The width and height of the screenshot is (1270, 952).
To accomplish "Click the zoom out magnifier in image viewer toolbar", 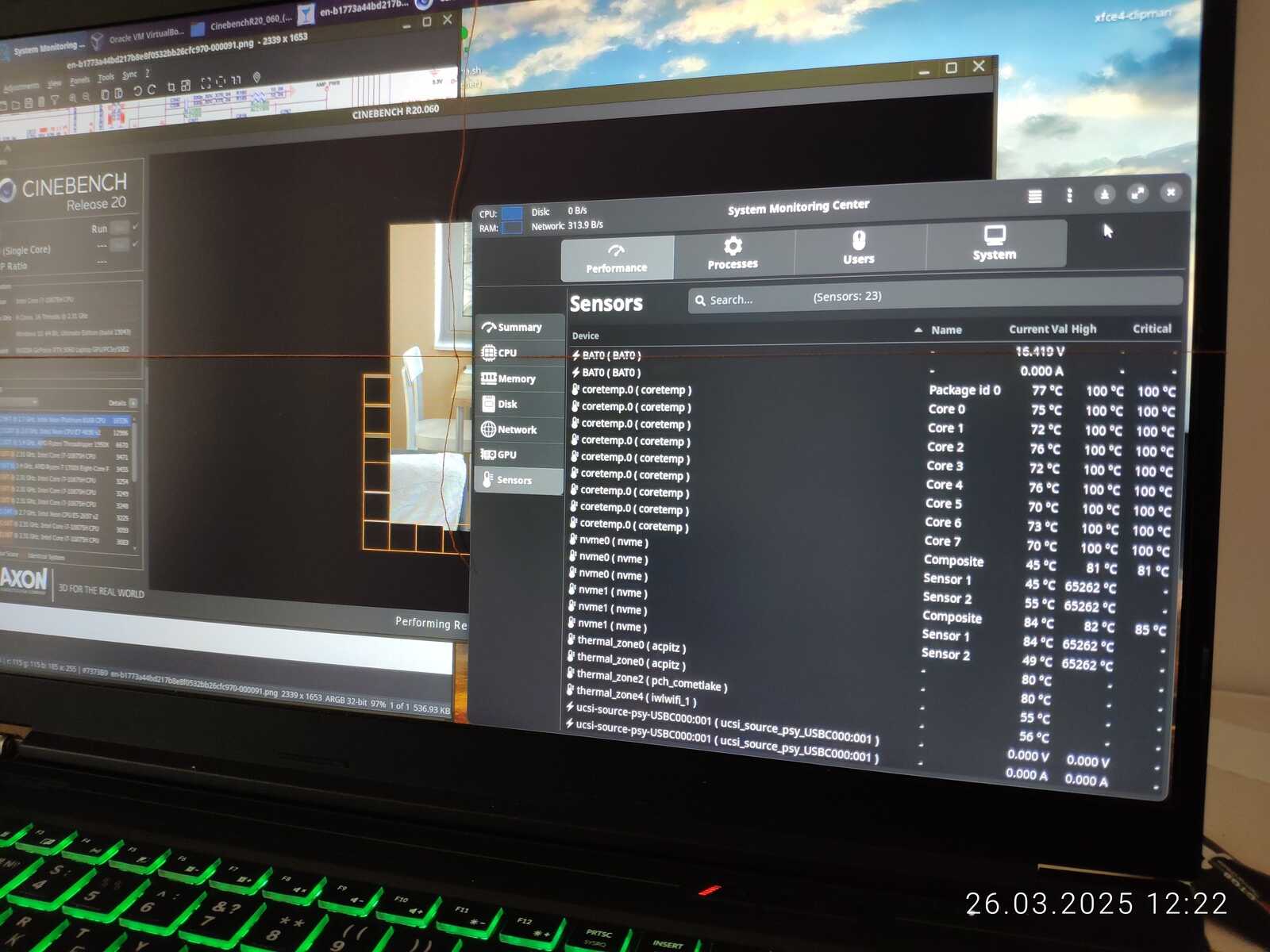I will tap(86, 97).
